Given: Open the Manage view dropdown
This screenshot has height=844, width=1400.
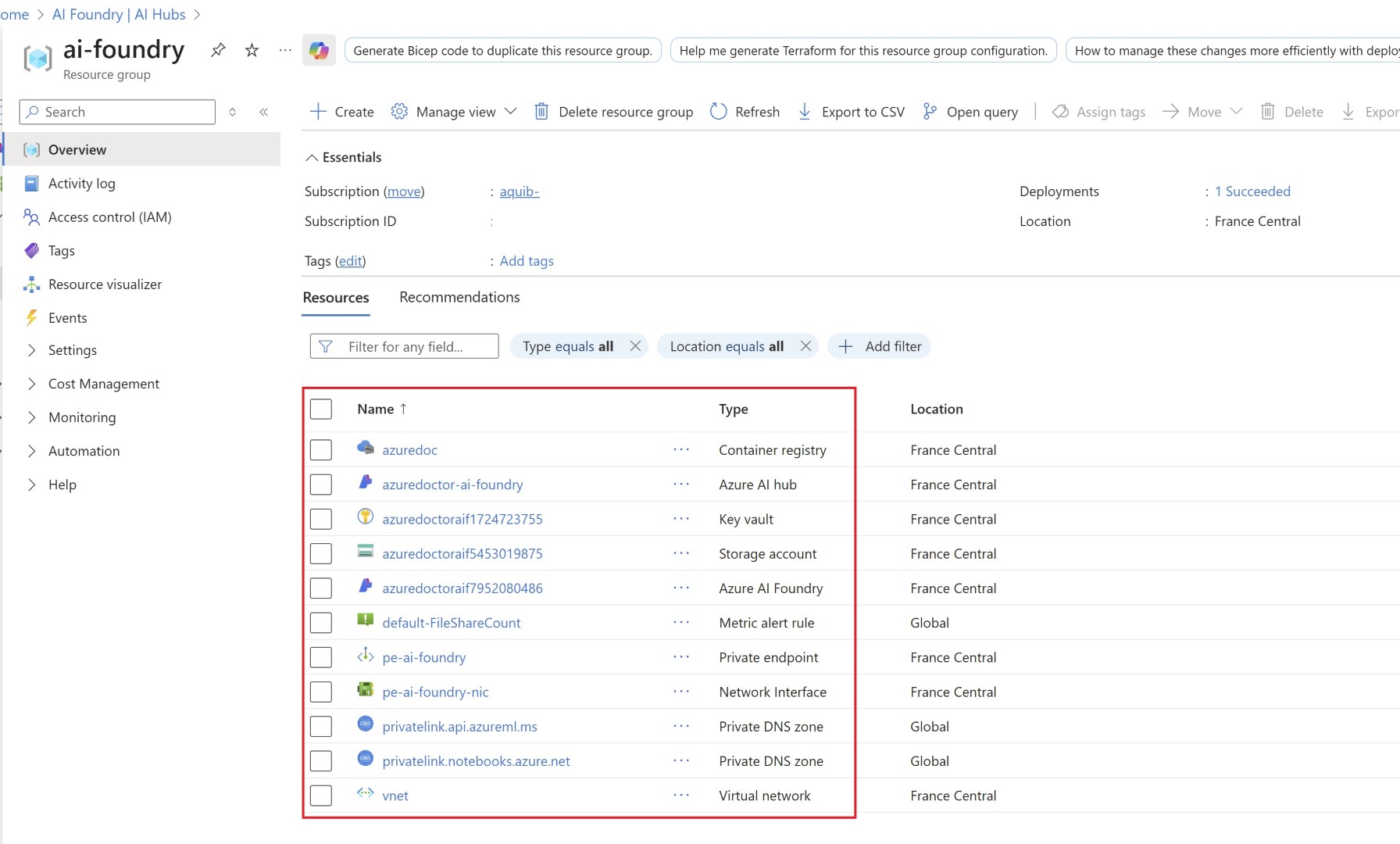Looking at the screenshot, I should click(454, 112).
